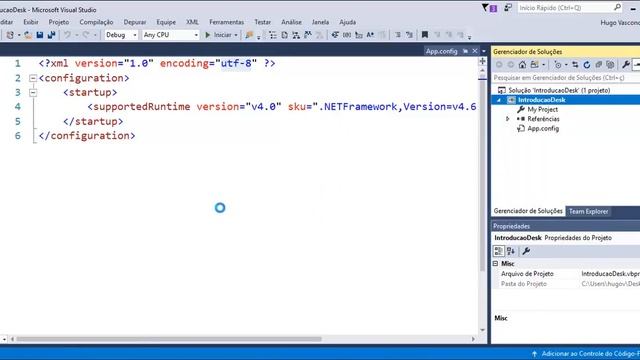Viewport: 640px width, 360px height.
Task: Click the Refresh icon in Solution Explorer
Action: coord(587,64)
